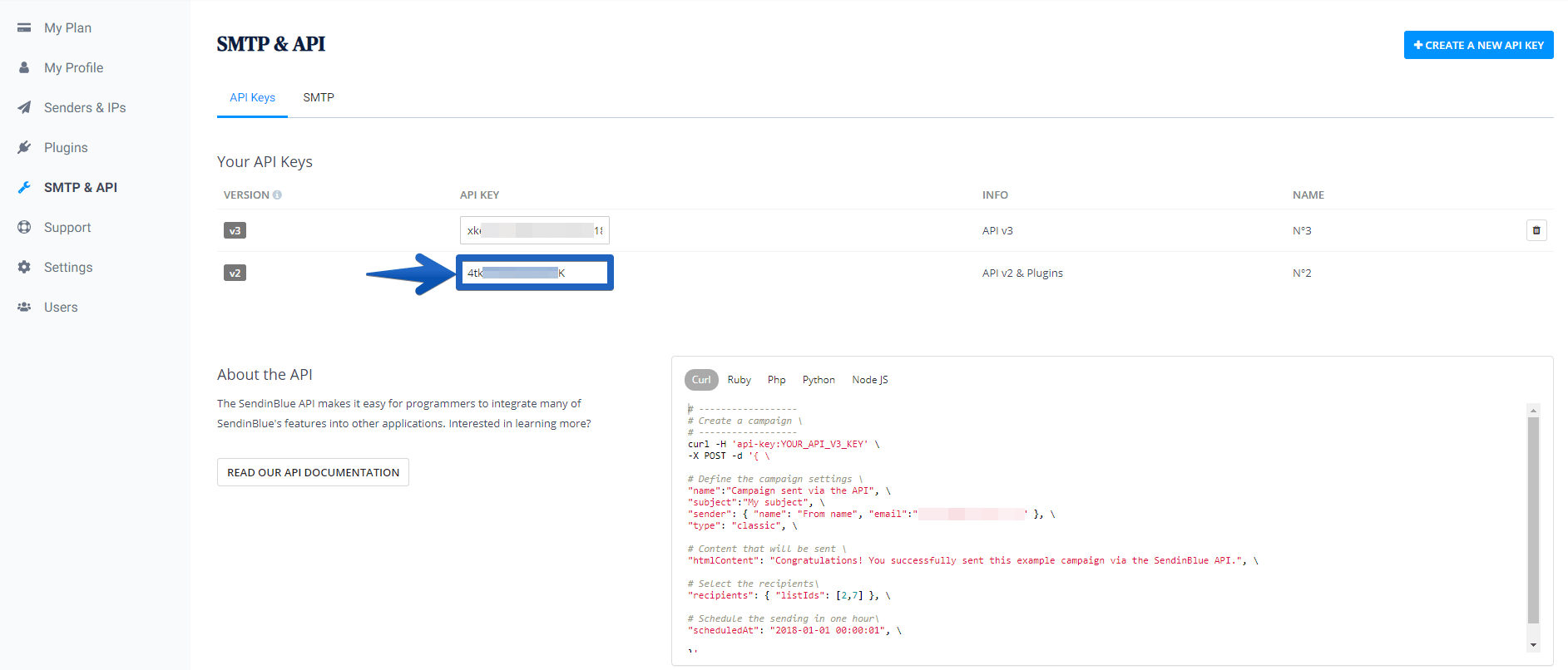Select the Curl code example tab
This screenshot has height=670, width=1568.
click(x=701, y=380)
